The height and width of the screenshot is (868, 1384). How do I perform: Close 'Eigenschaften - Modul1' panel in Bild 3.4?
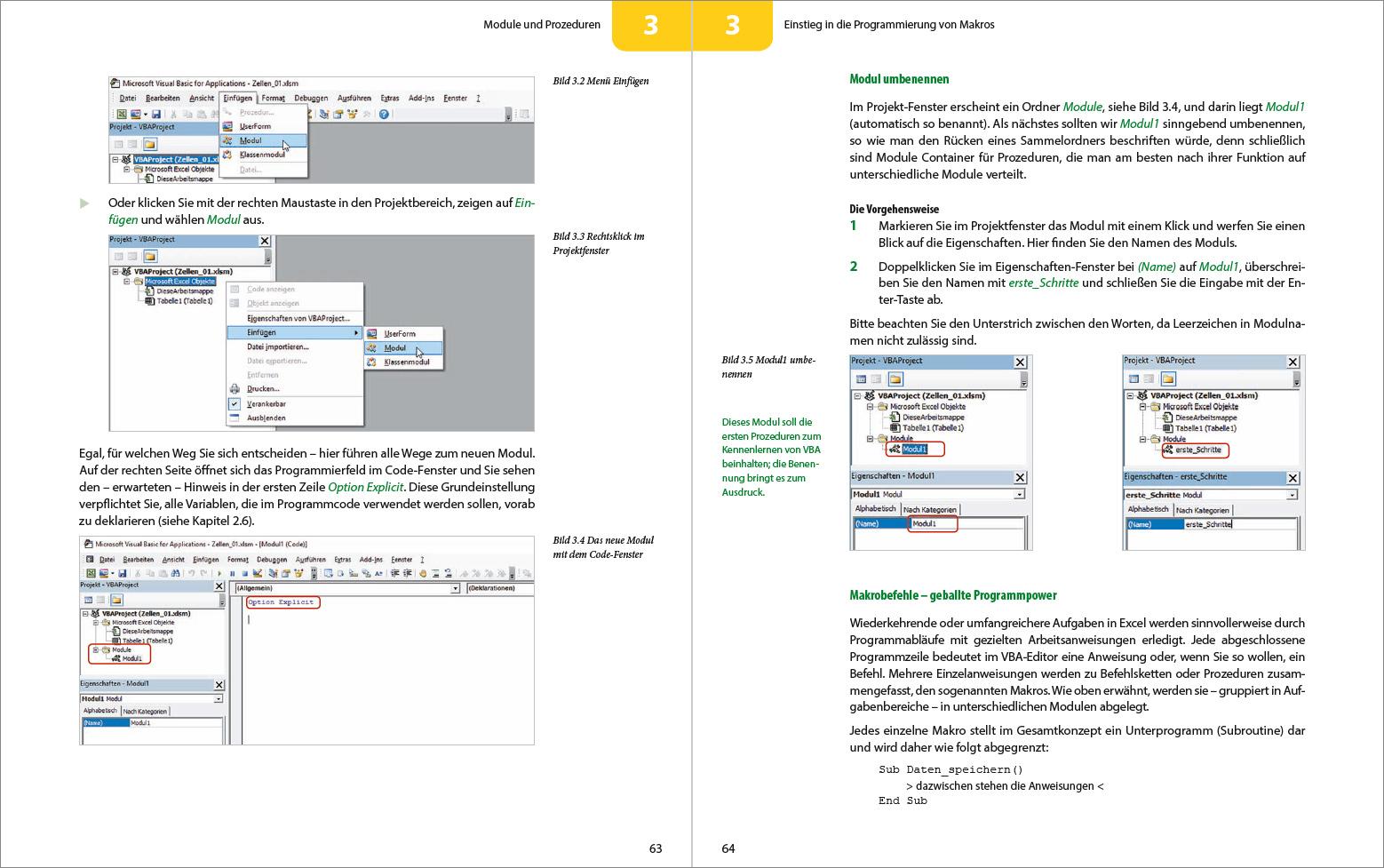[219, 685]
